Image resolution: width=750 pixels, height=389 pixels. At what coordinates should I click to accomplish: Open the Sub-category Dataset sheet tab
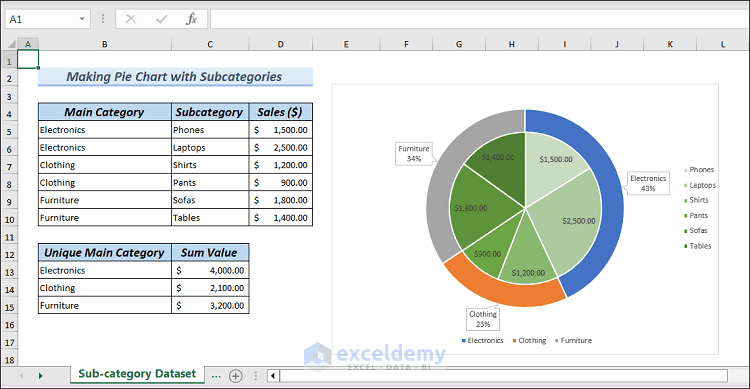[137, 374]
